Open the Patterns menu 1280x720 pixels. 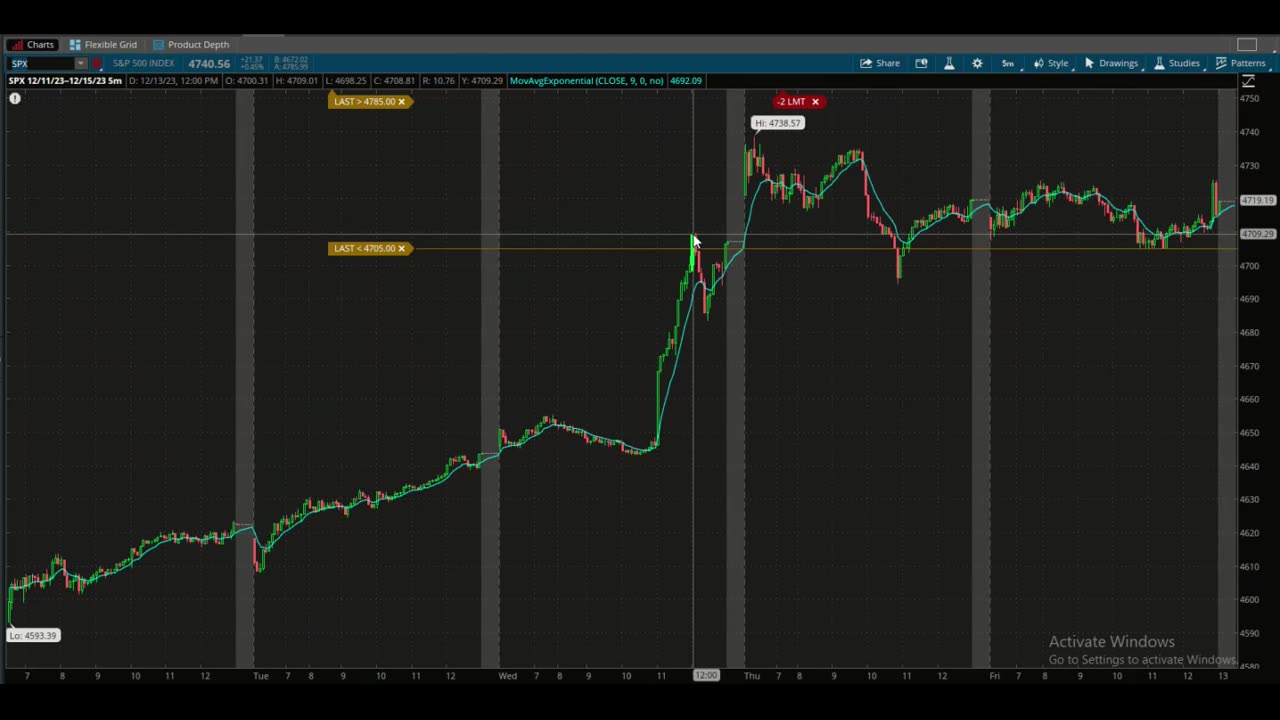1241,63
